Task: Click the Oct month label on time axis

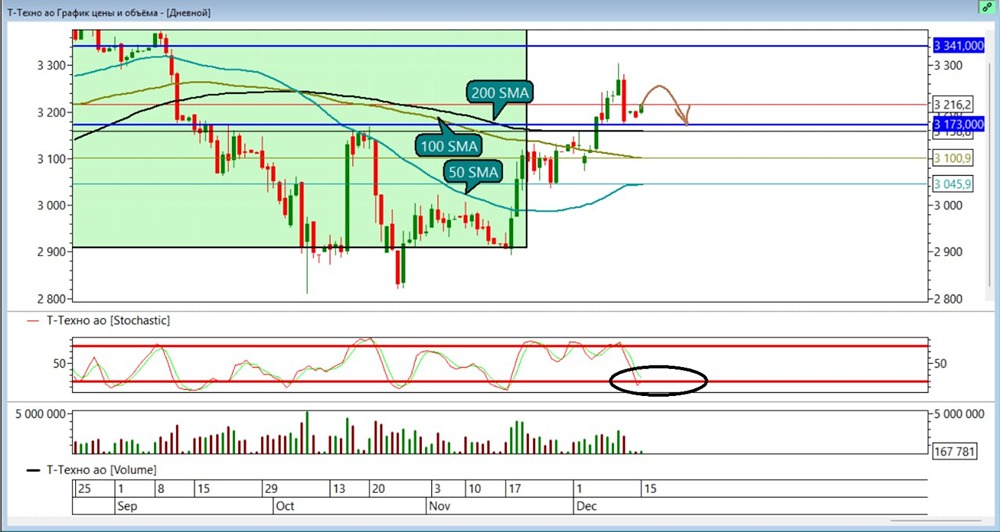Action: pos(285,506)
